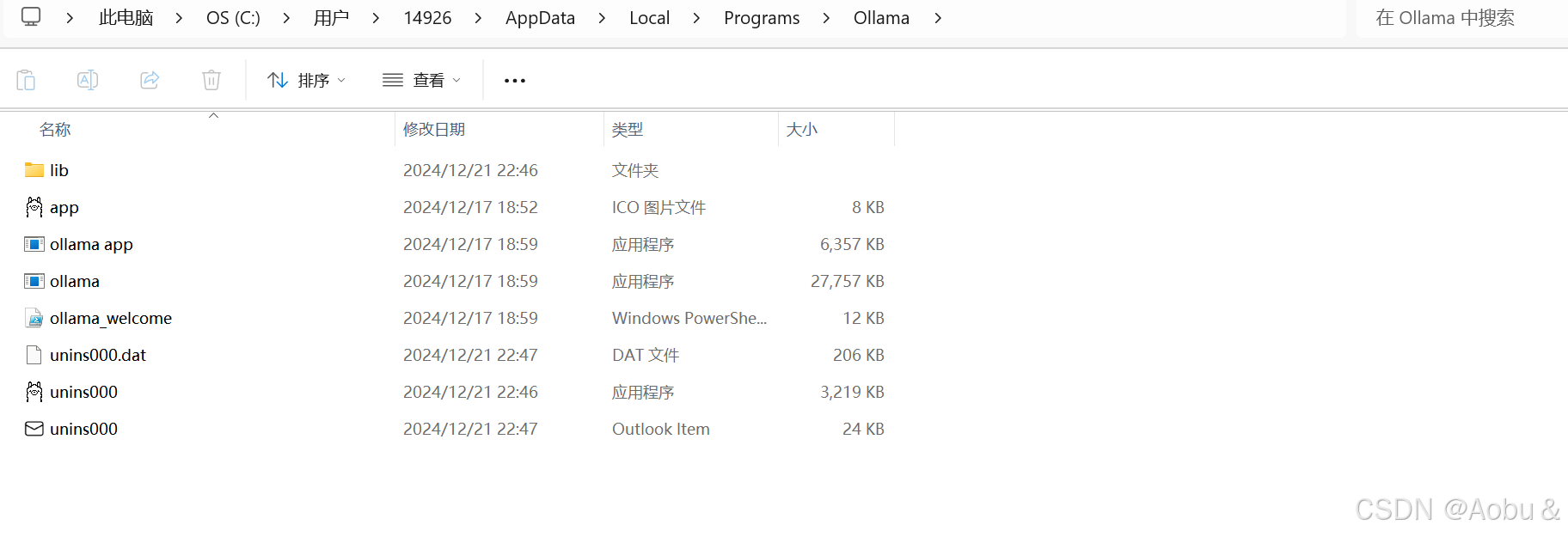Navigate to OS (C:) in address bar
Viewport: 1568px width, 537px height.
tap(233, 18)
